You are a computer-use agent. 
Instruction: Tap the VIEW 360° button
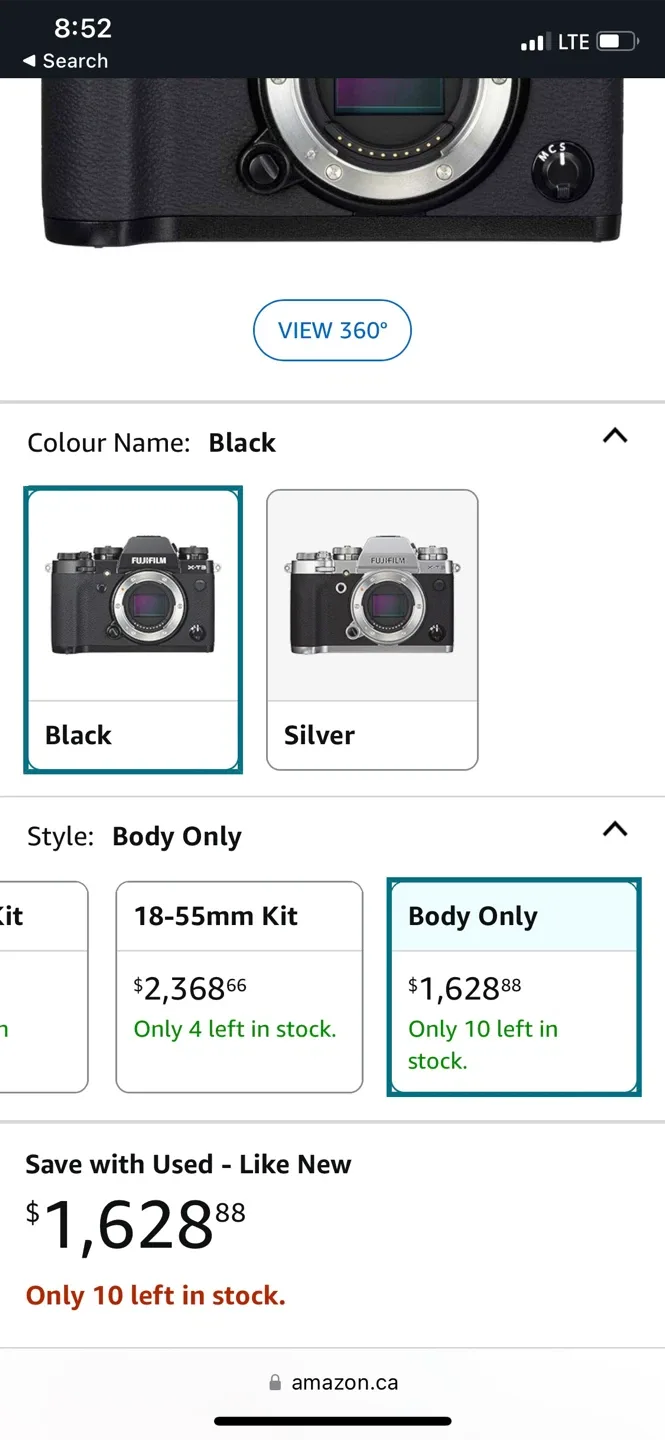point(332,330)
